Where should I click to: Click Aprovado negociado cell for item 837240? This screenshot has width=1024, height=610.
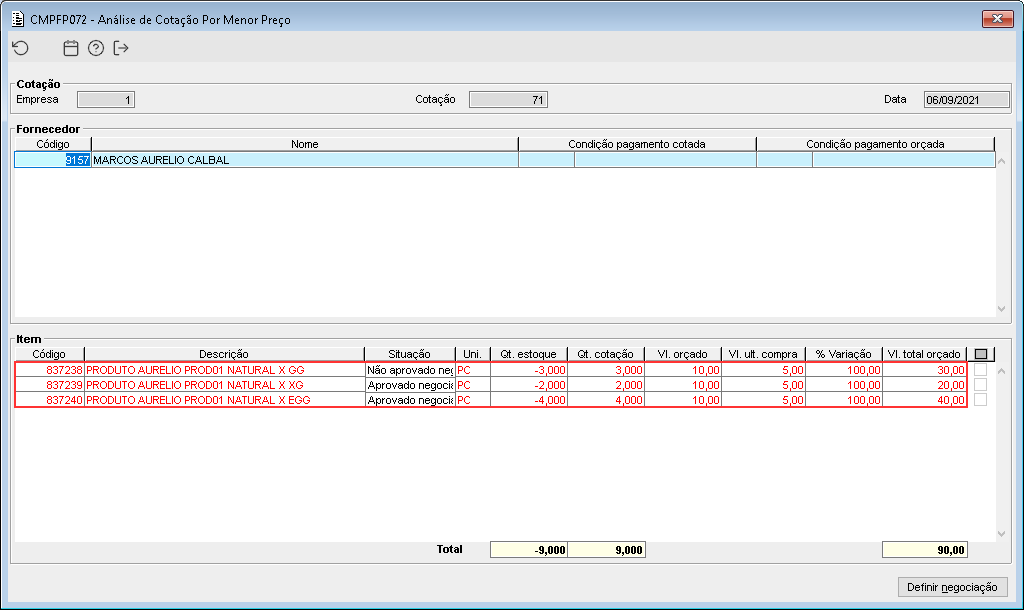pos(410,400)
